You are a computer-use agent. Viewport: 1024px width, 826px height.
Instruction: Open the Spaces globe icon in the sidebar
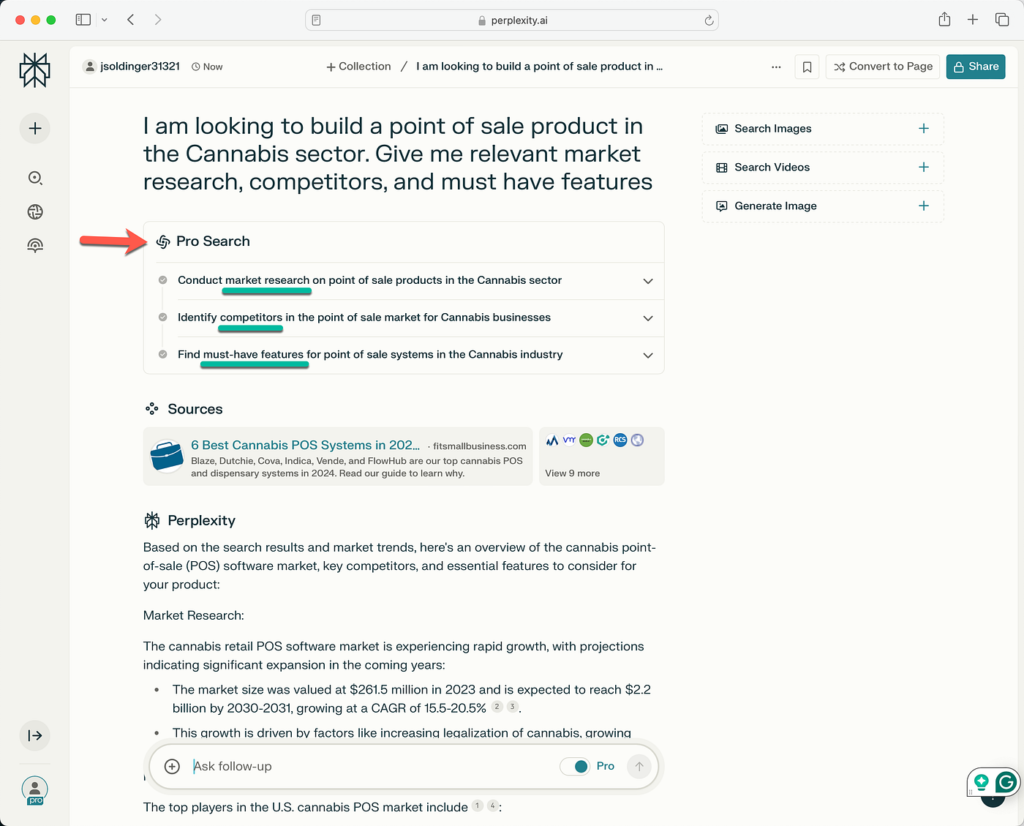pyautogui.click(x=35, y=212)
